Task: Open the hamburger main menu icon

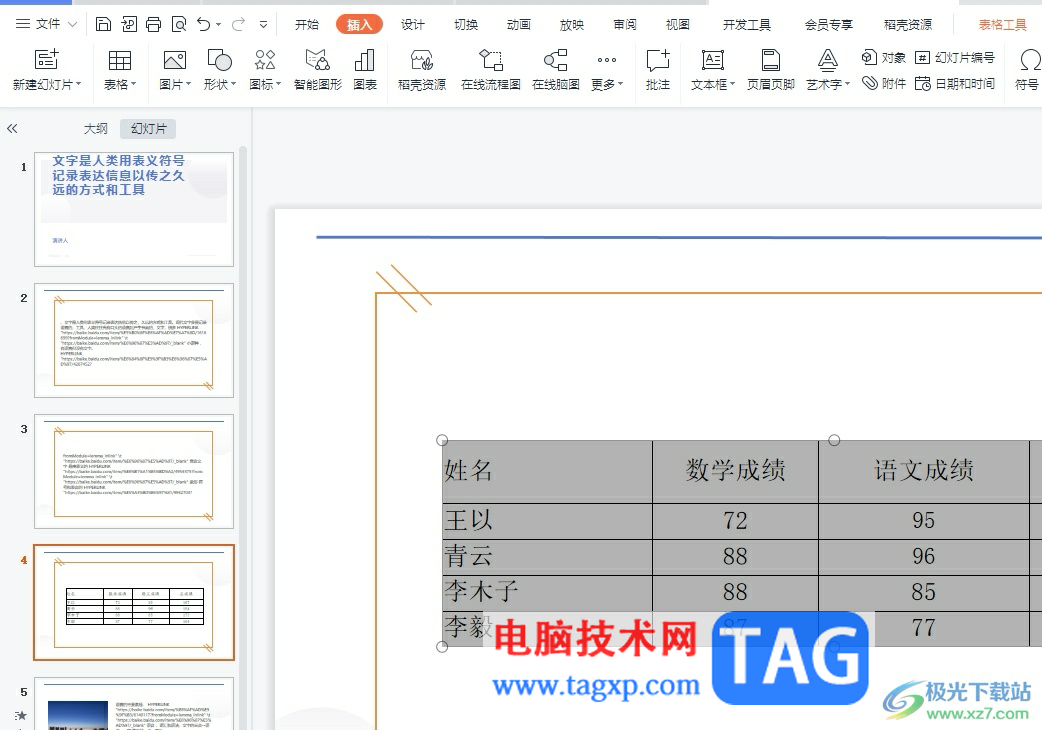Action: [23, 24]
